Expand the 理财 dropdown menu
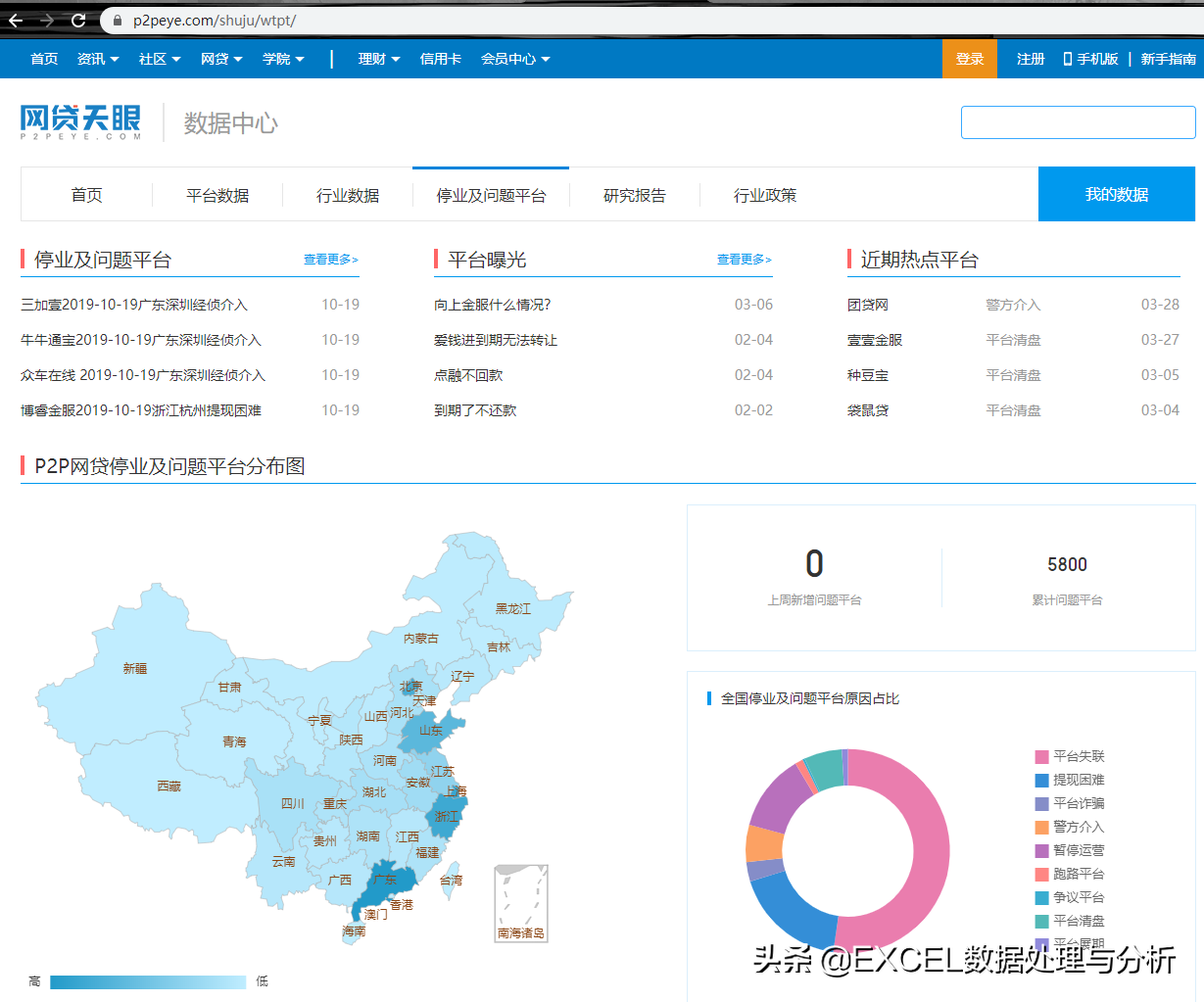Image resolution: width=1204 pixels, height=1002 pixels. click(x=379, y=59)
